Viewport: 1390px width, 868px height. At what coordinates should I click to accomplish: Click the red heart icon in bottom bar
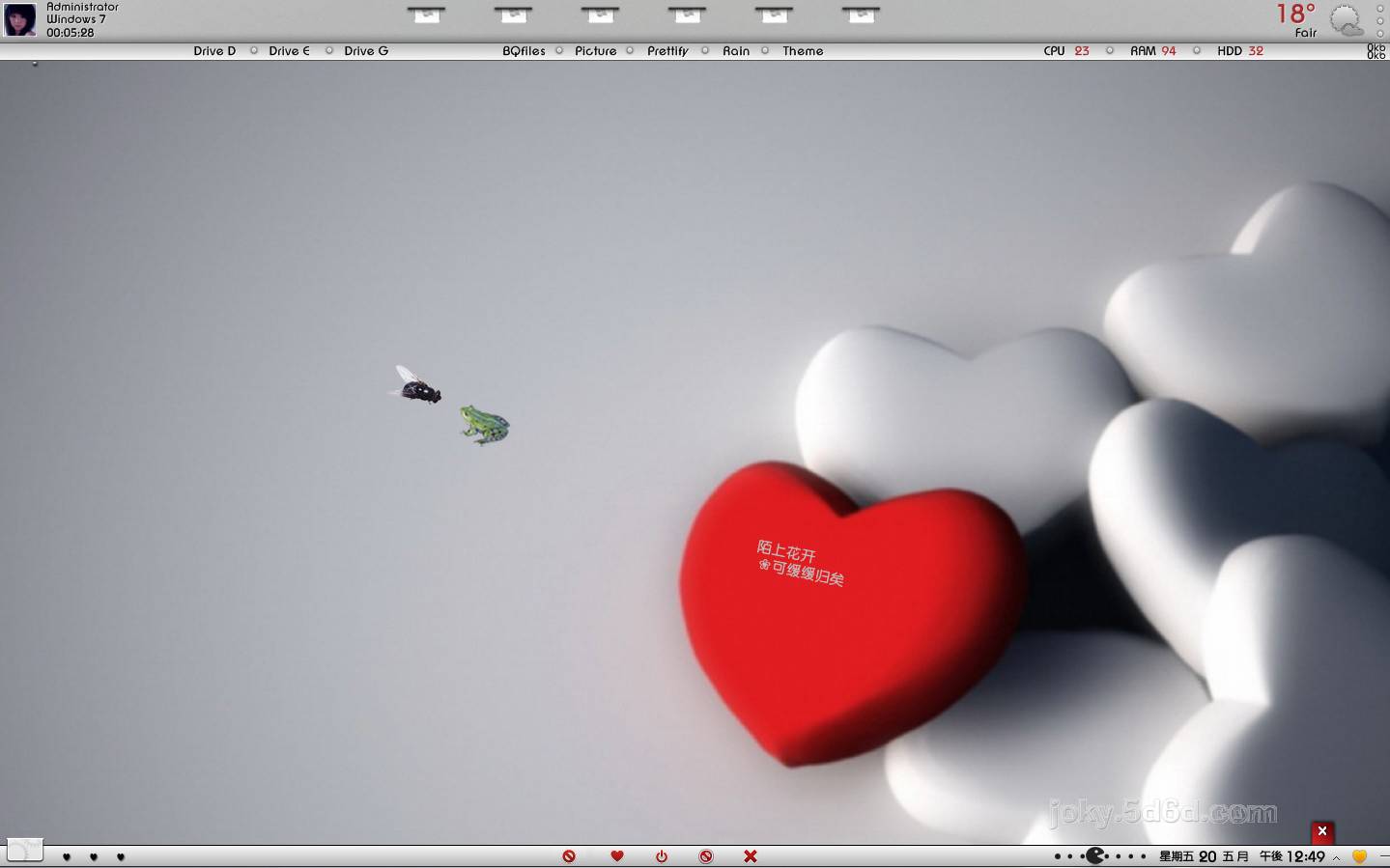coord(617,856)
